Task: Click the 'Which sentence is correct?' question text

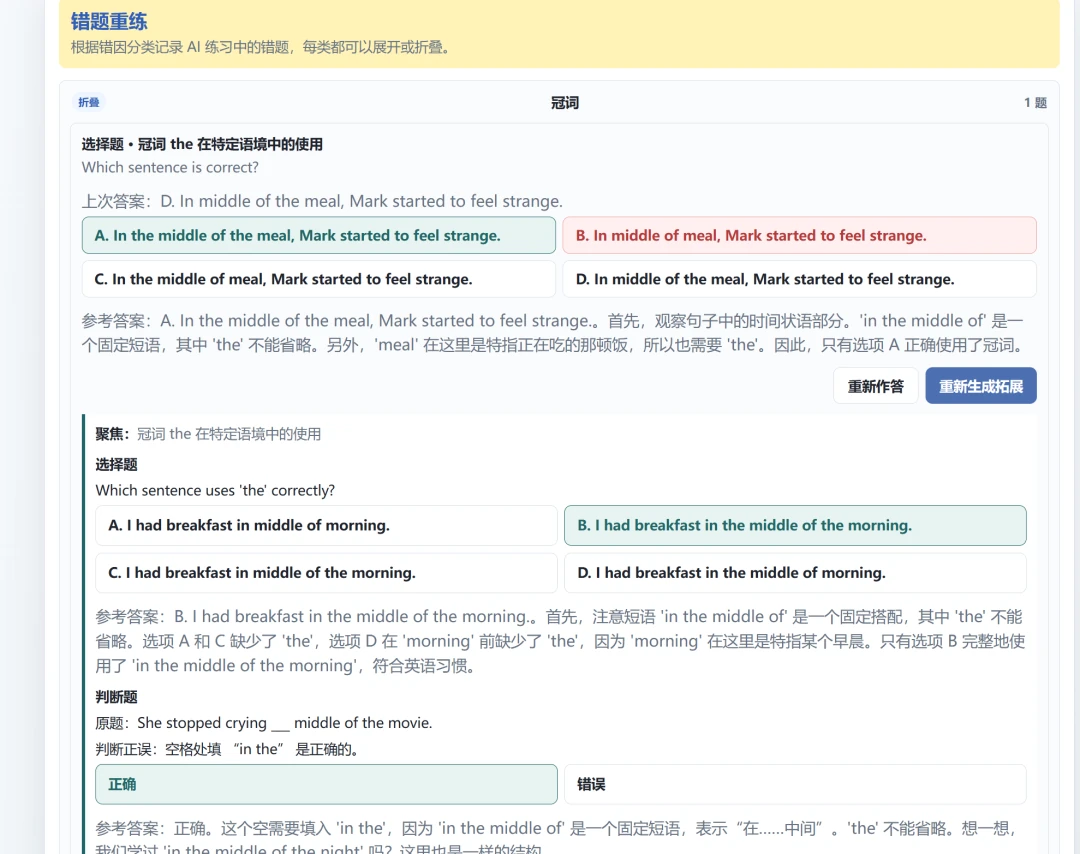Action: coord(170,167)
